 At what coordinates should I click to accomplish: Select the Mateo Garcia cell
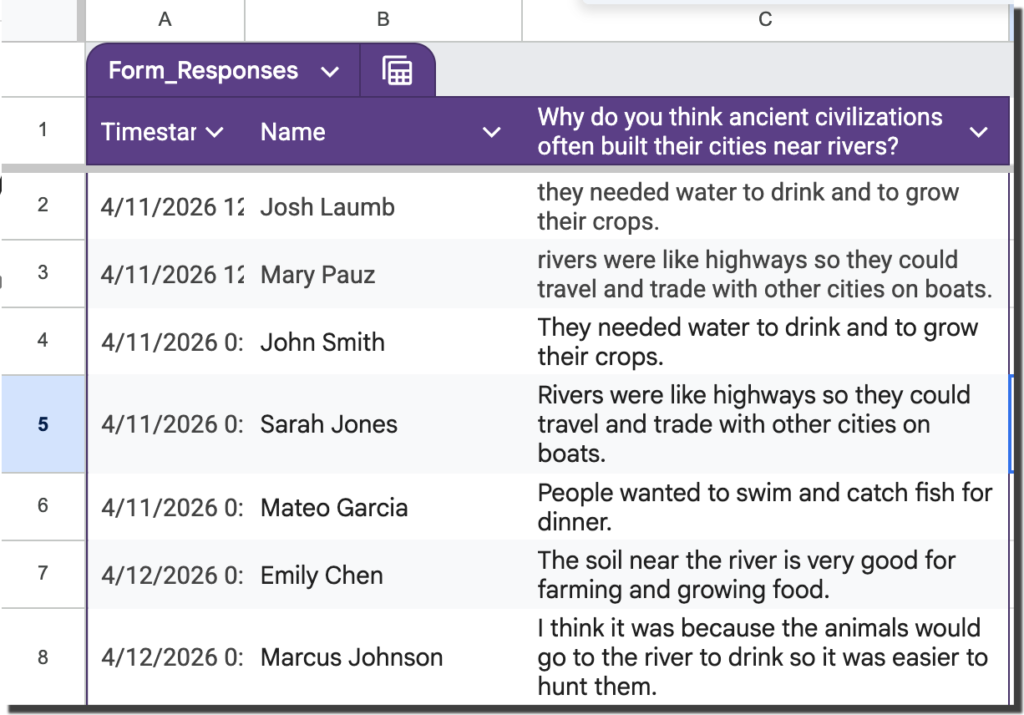tap(333, 507)
